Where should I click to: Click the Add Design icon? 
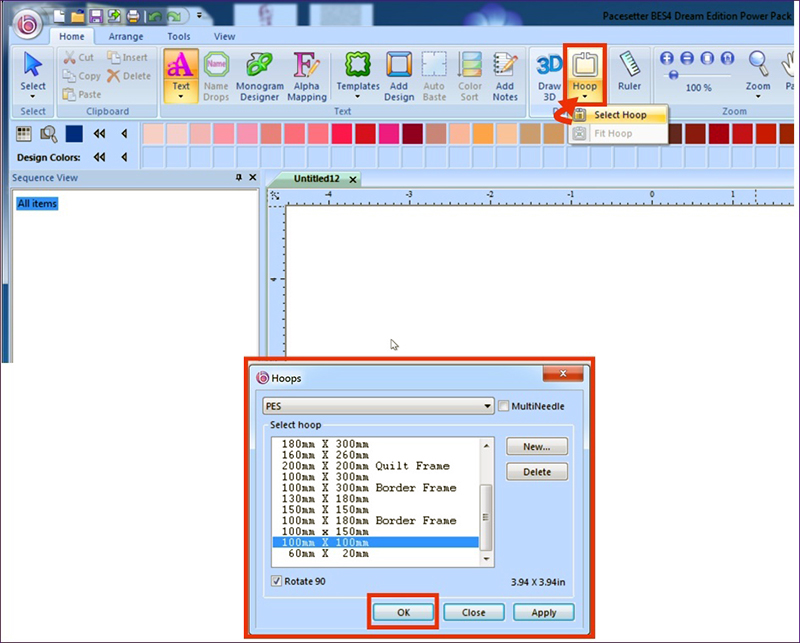[x=399, y=76]
